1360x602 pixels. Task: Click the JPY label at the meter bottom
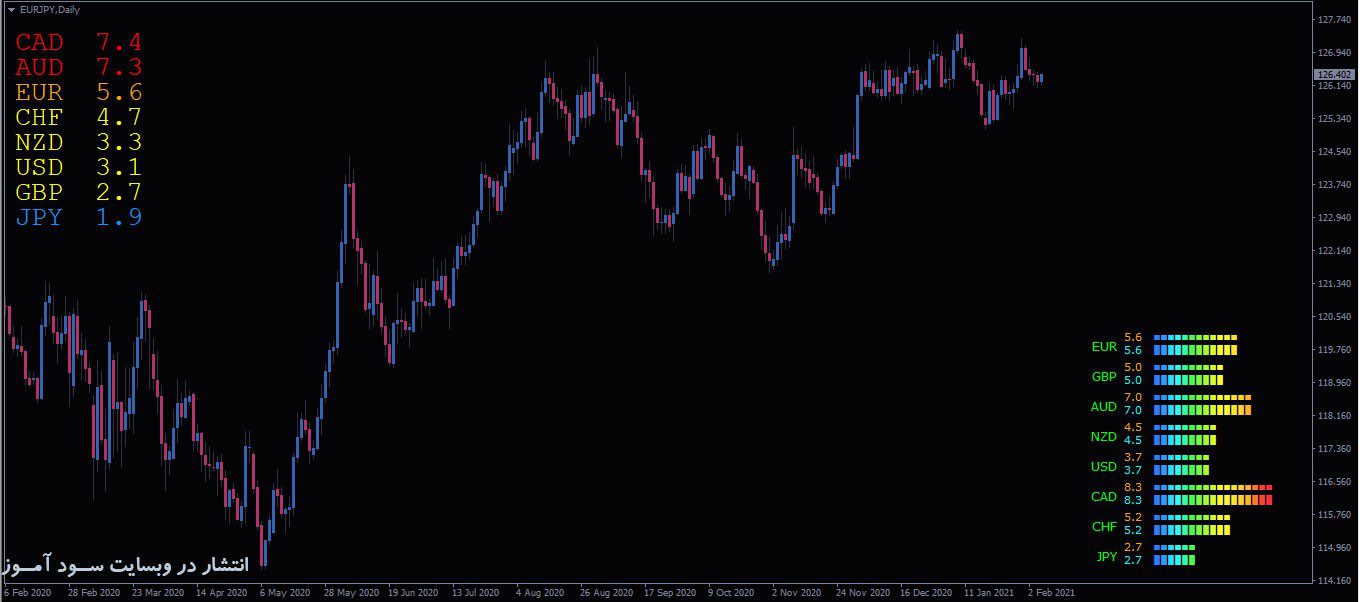(x=1106, y=555)
